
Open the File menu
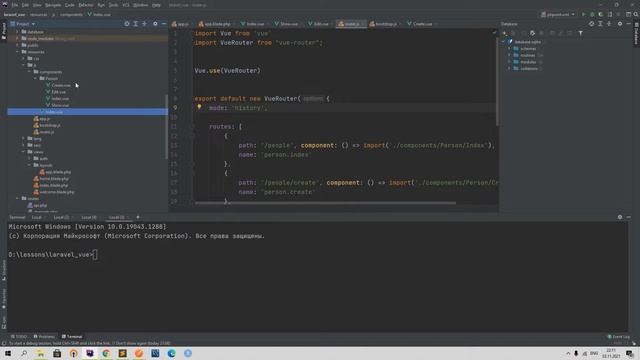pyautogui.click(x=15, y=5)
